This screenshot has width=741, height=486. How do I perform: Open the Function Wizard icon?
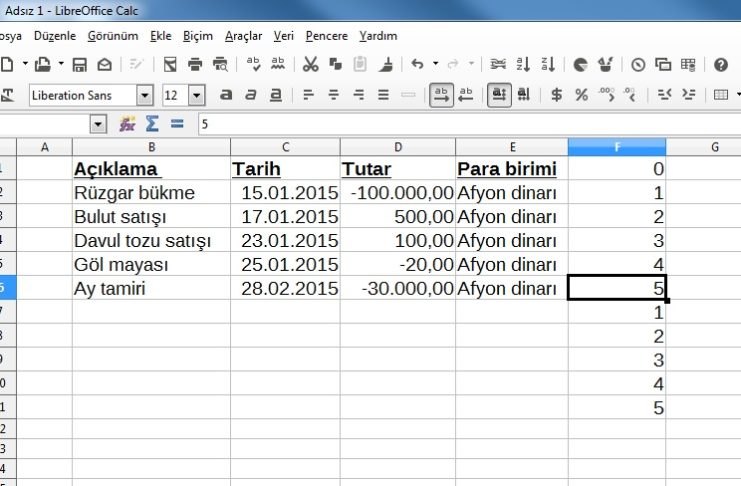(127, 124)
